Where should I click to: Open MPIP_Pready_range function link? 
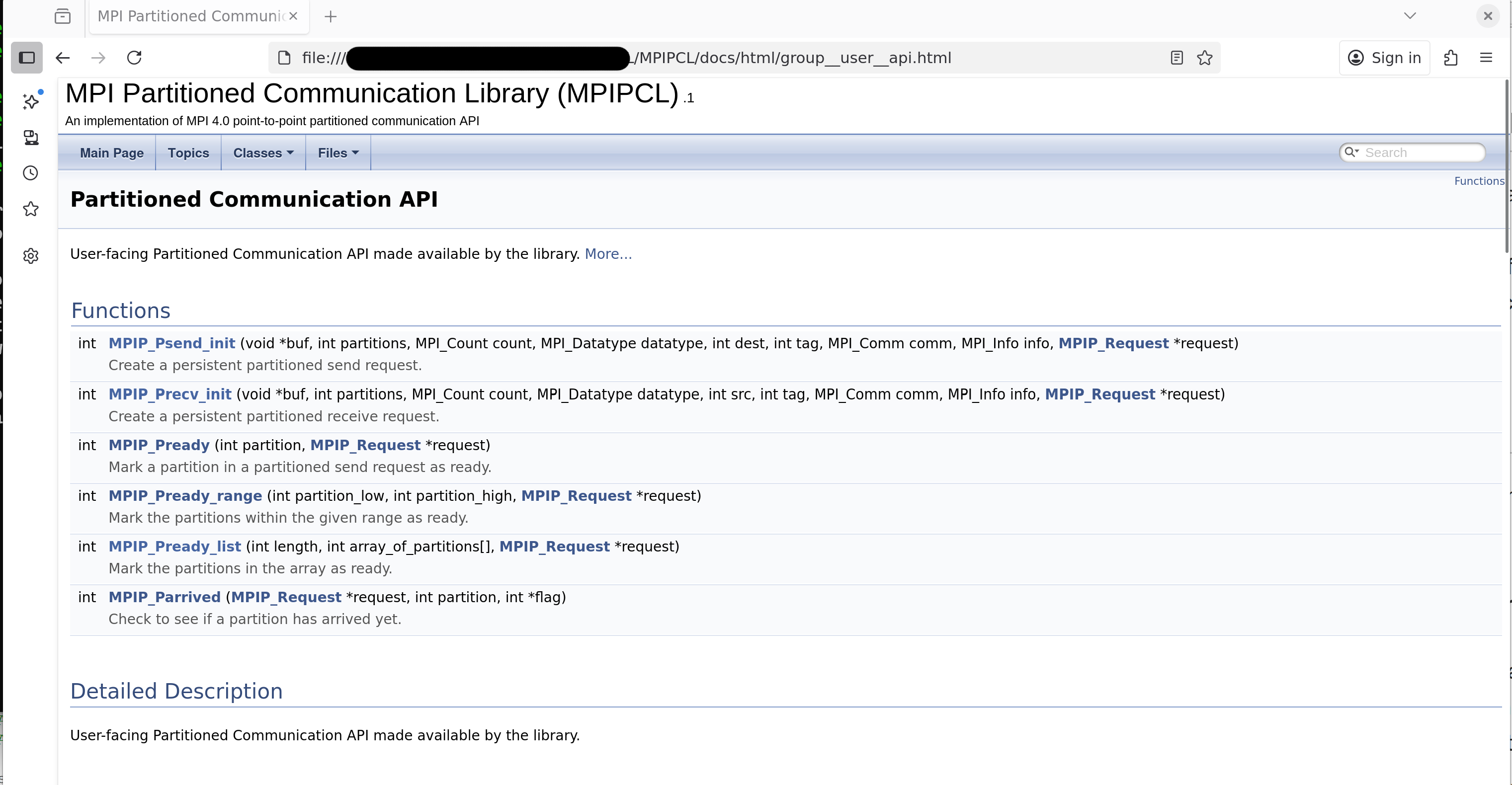[x=185, y=496]
